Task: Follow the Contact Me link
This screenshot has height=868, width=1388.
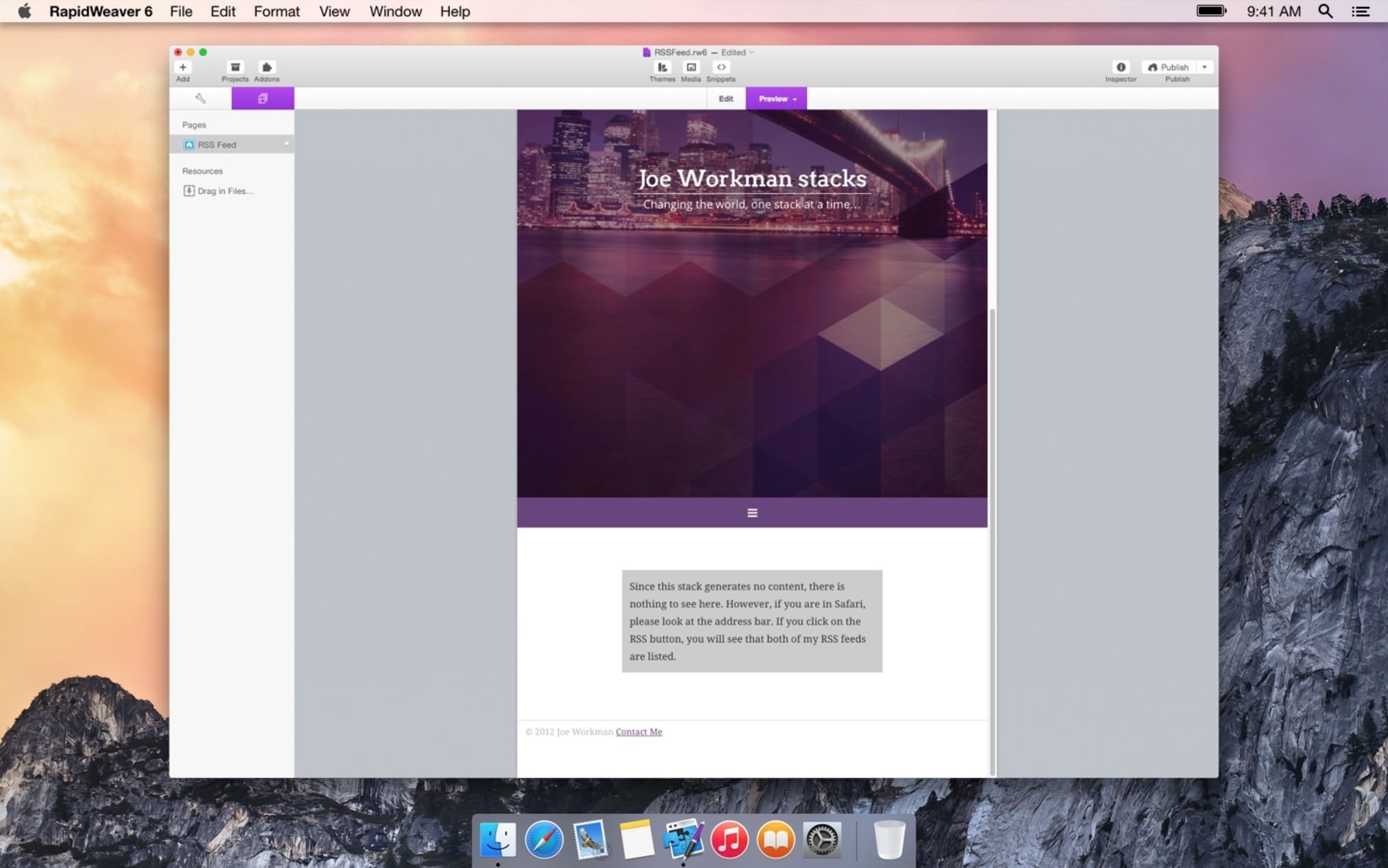Action: click(639, 731)
